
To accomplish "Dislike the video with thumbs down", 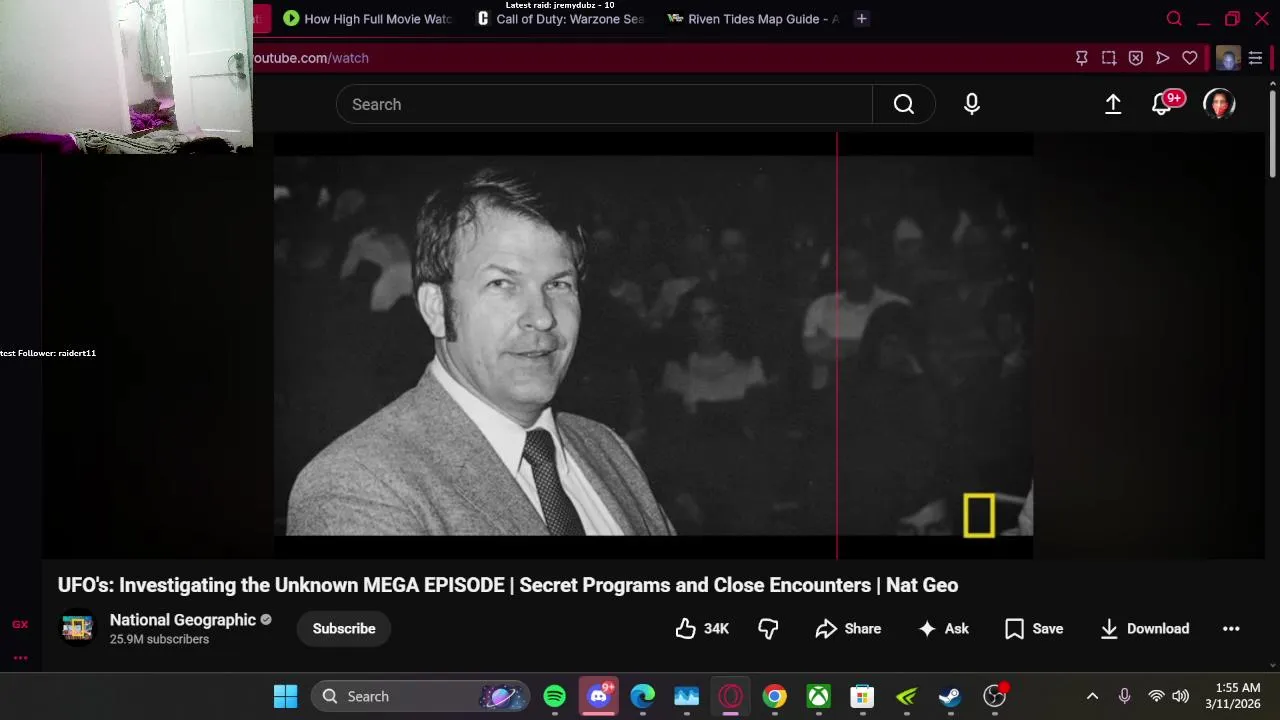I will point(768,629).
